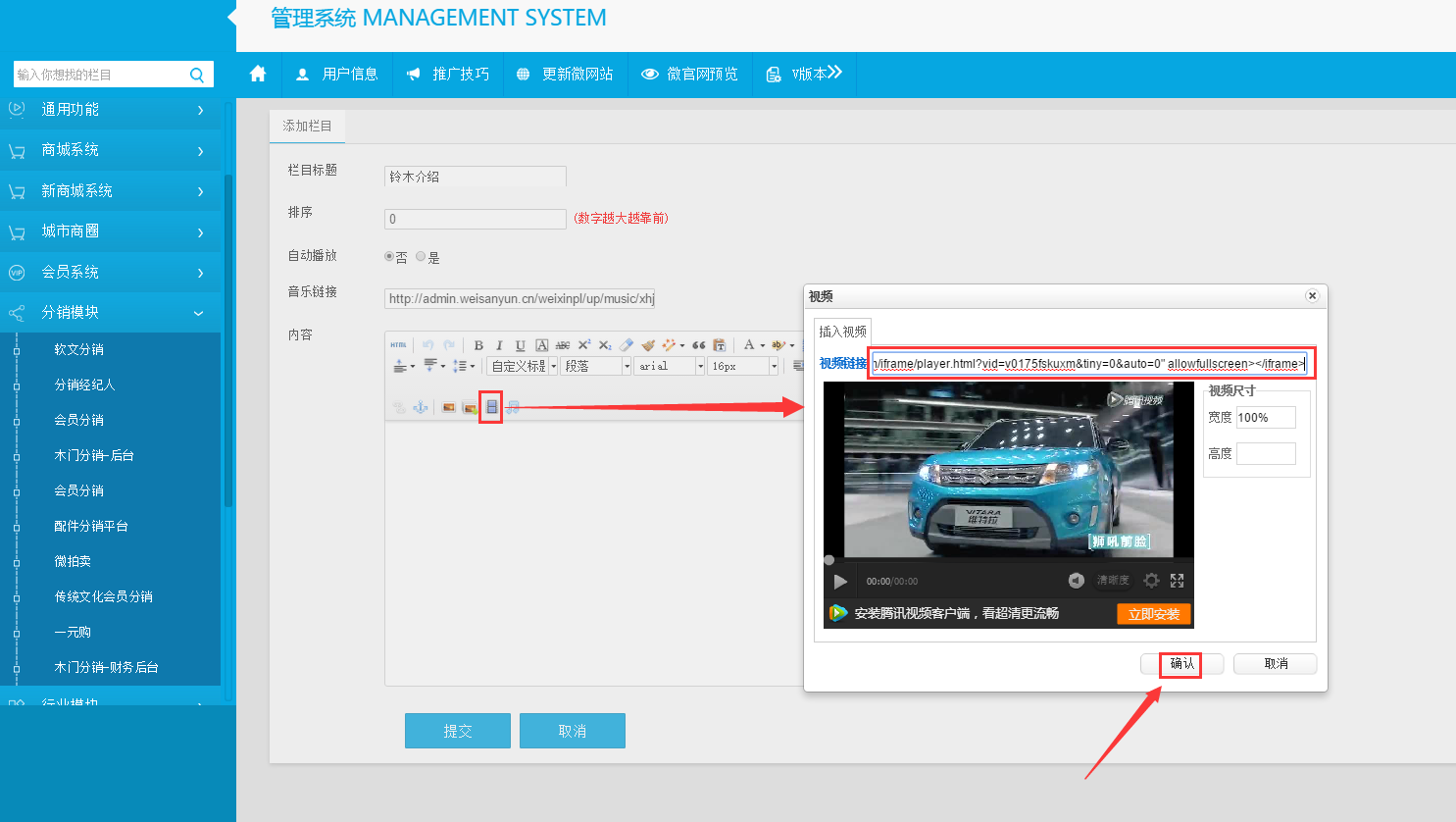Viewport: 1456px width, 822px height.
Task: Click the font color A icon
Action: (749, 345)
